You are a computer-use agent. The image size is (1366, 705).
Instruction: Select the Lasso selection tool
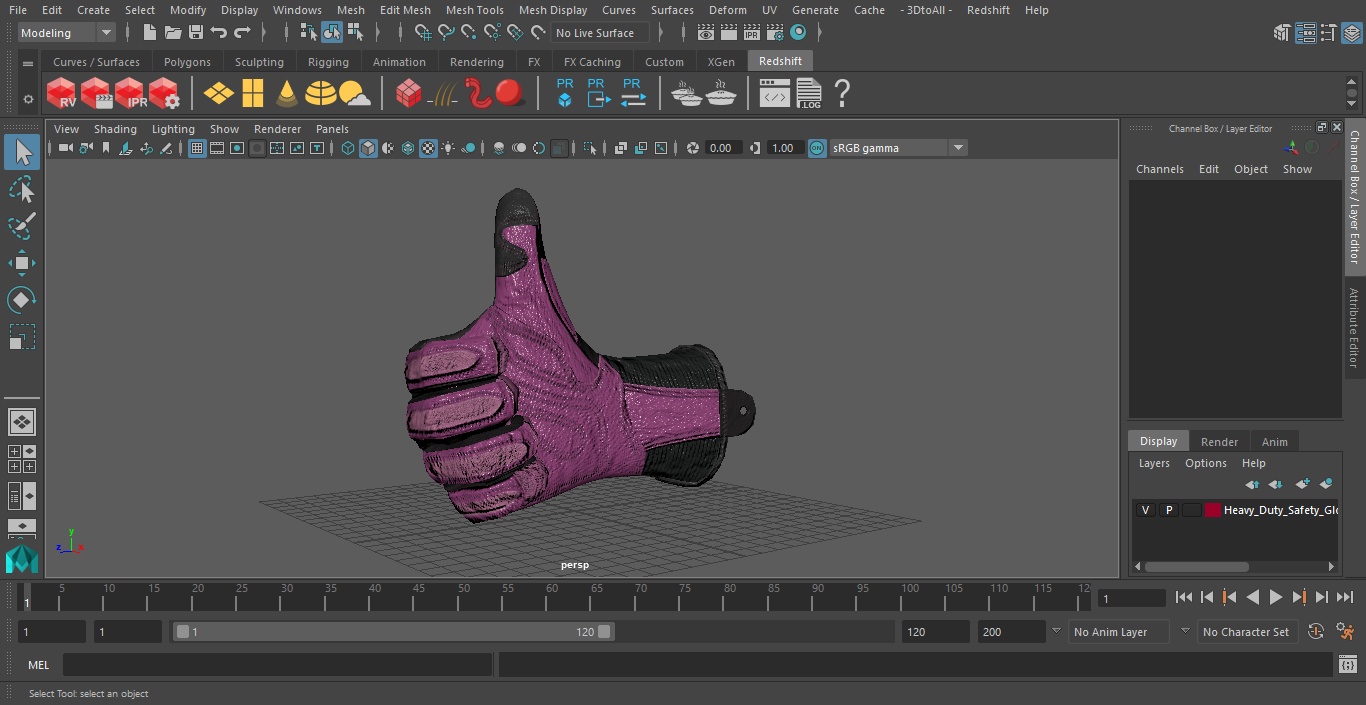(x=22, y=190)
